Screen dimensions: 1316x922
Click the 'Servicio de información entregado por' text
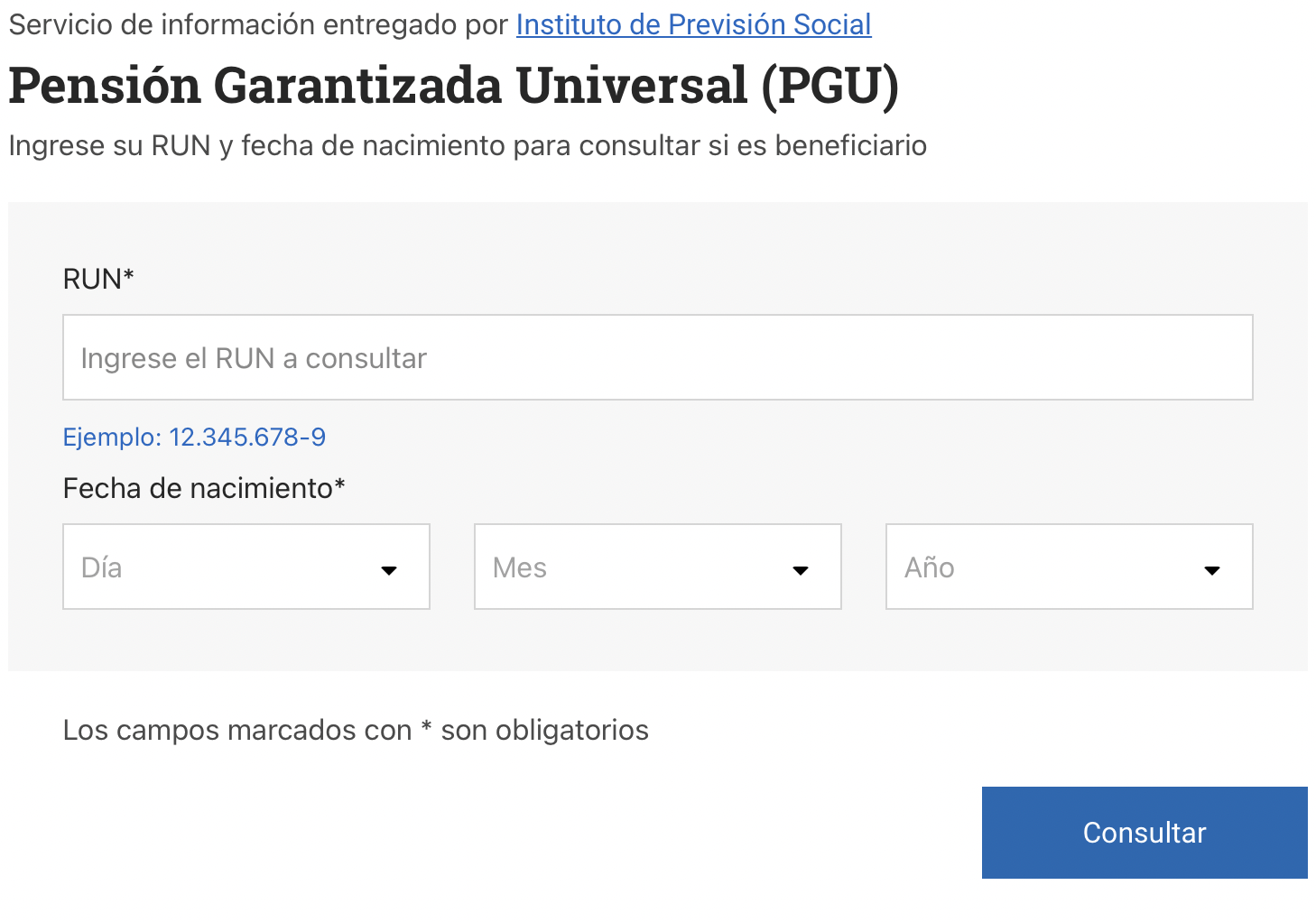258,24
